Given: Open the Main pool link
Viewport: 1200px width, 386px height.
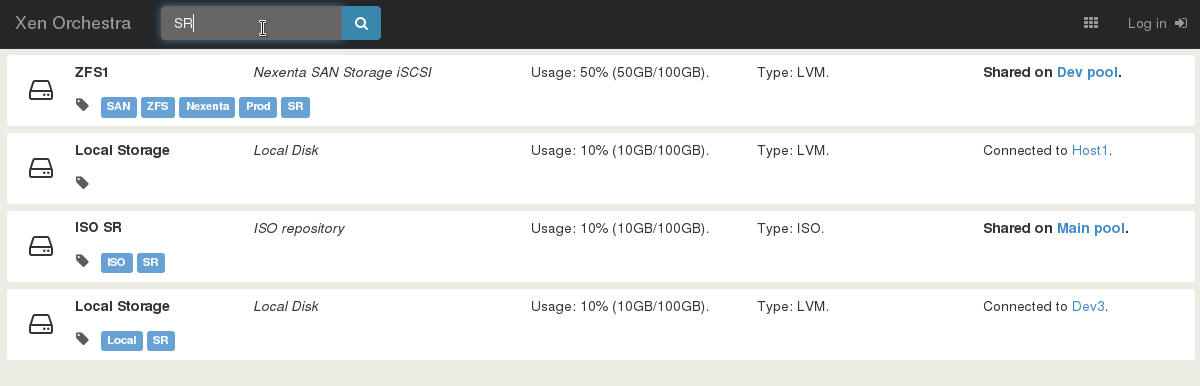Looking at the screenshot, I should click(x=1091, y=228).
